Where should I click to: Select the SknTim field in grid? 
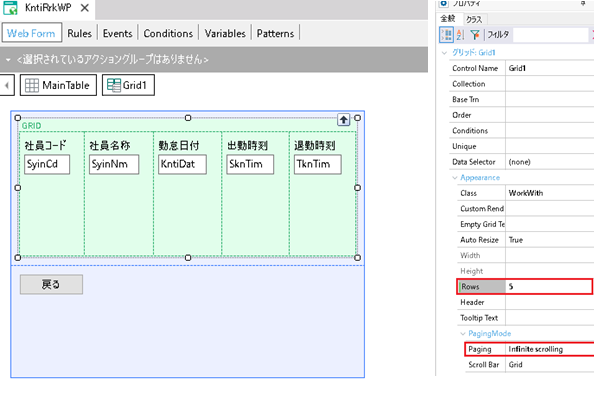click(250, 164)
